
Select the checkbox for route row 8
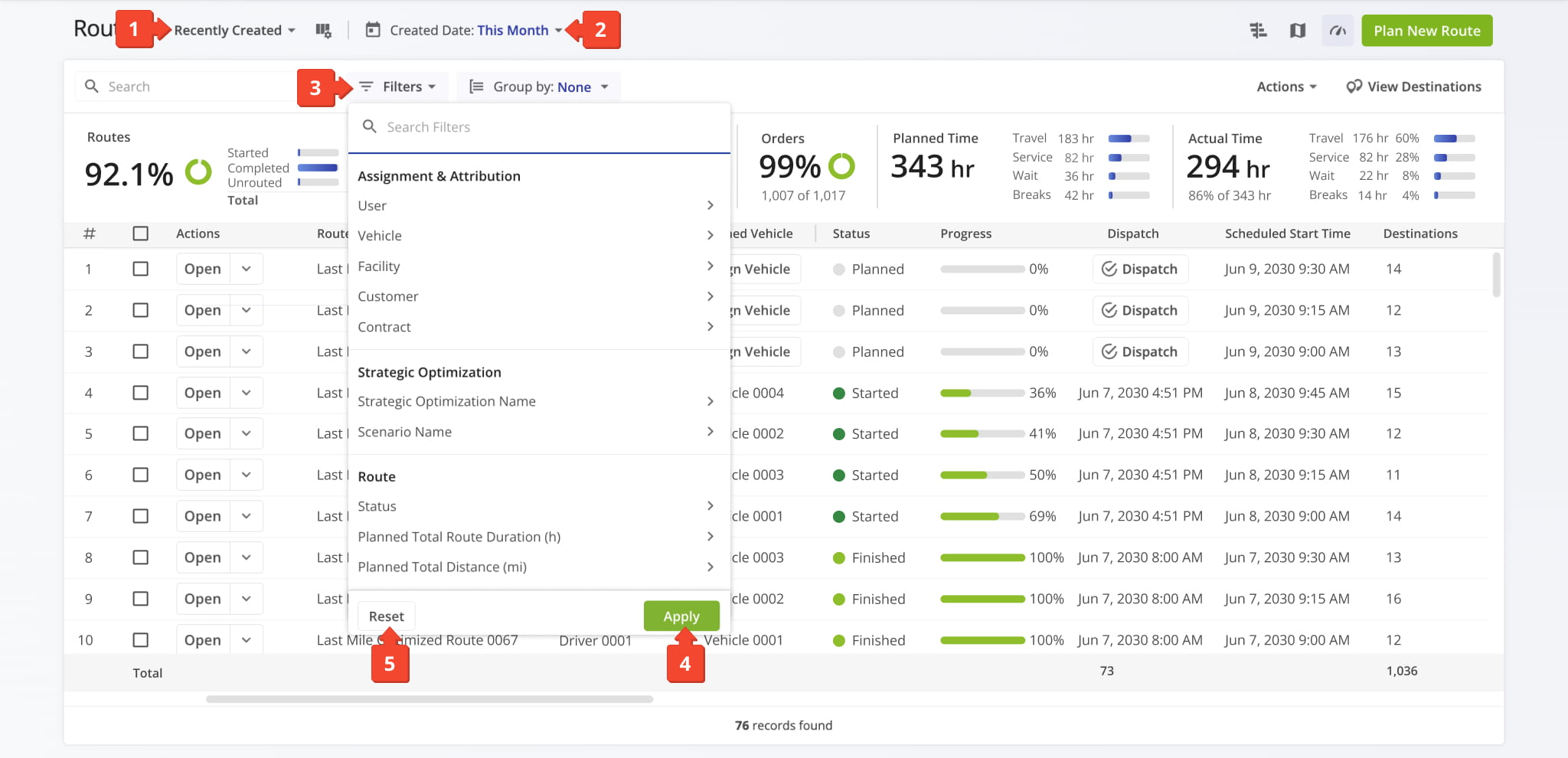pyautogui.click(x=141, y=557)
